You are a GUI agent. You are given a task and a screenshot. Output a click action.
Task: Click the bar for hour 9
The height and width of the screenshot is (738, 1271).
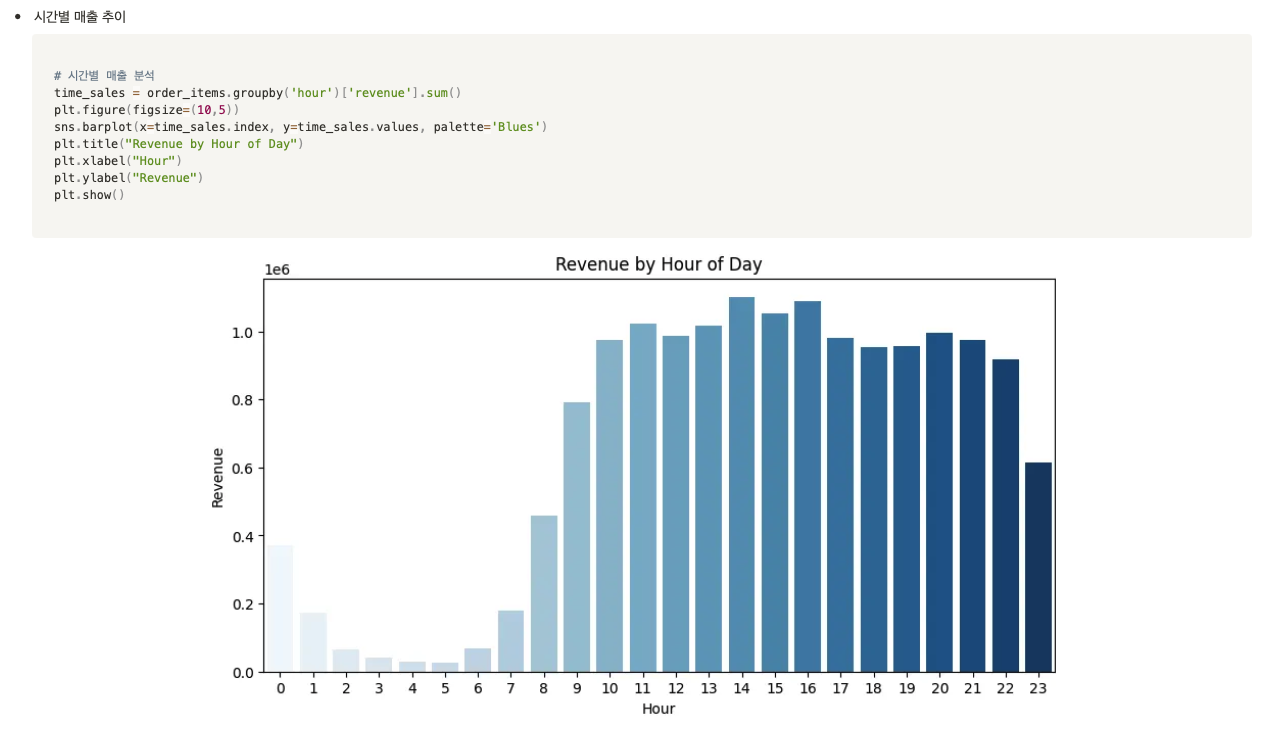[577, 537]
